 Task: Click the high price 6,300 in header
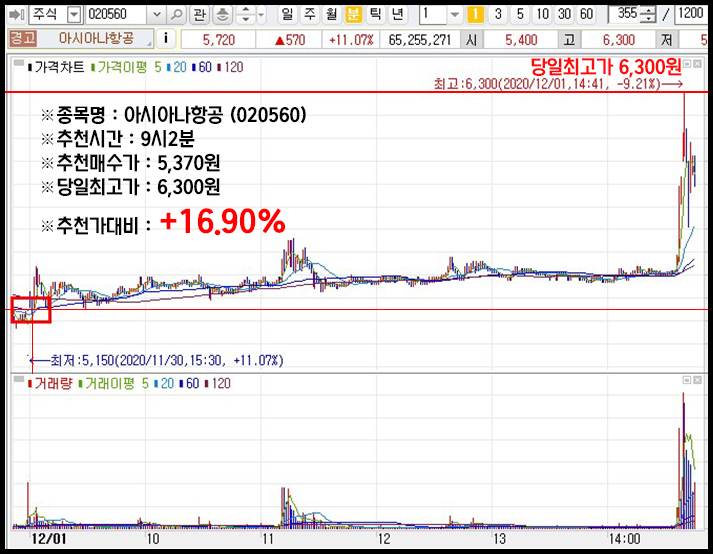coord(618,40)
